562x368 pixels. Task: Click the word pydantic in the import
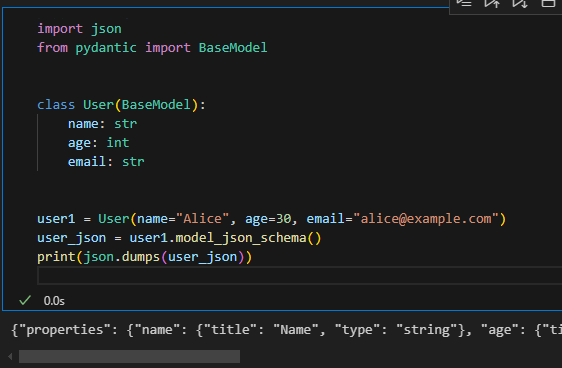[x=106, y=48]
